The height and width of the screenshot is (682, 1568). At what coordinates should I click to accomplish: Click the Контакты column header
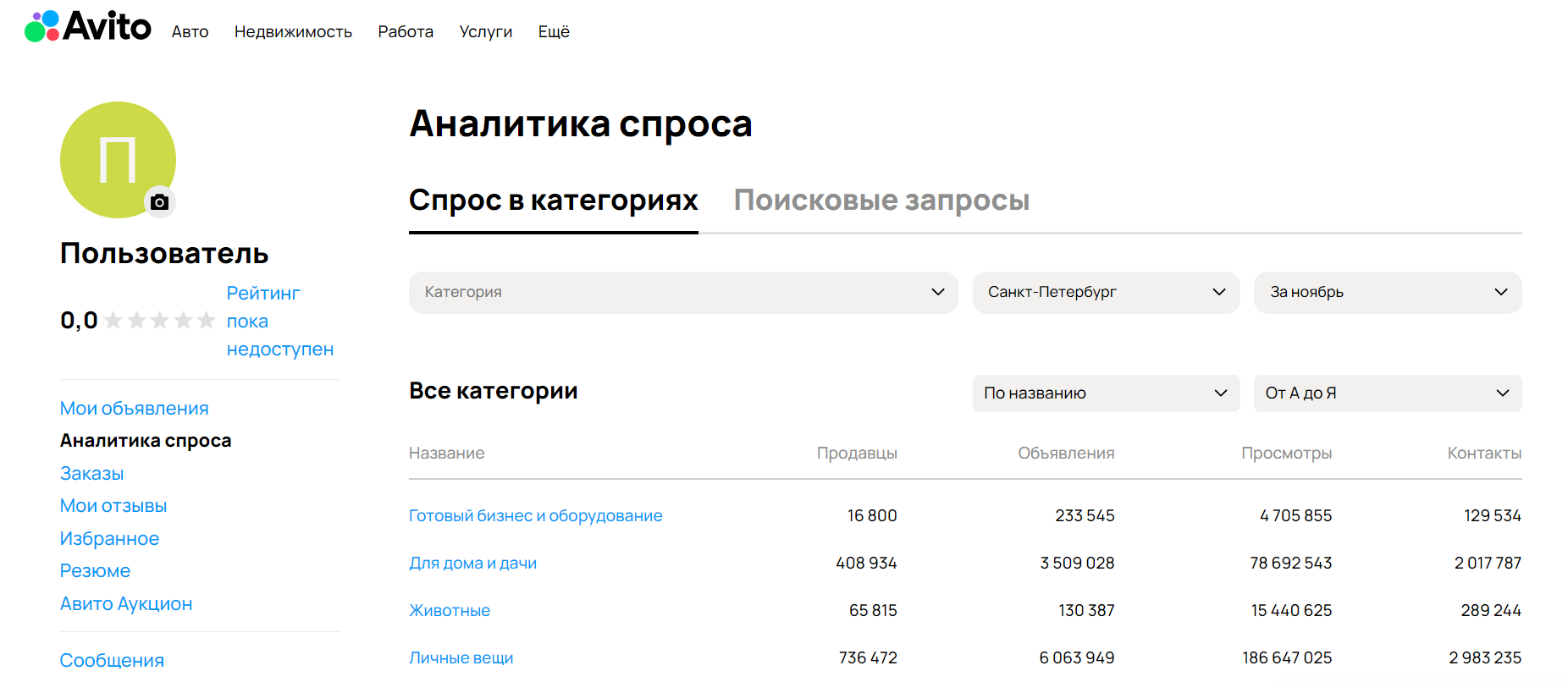[1484, 453]
